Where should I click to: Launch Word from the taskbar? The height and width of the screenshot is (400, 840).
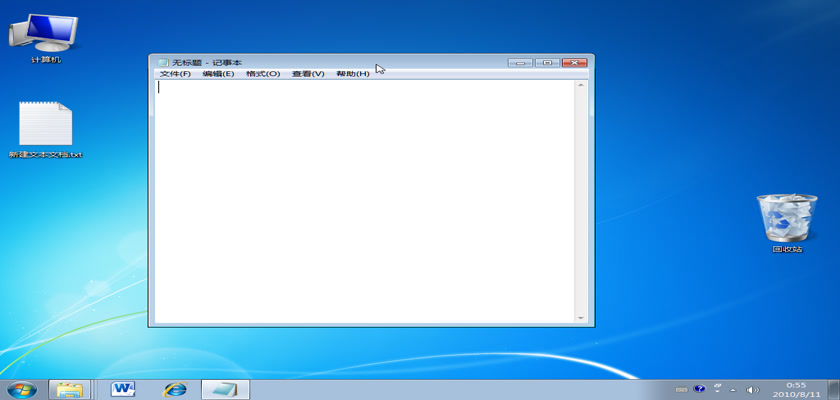123,388
